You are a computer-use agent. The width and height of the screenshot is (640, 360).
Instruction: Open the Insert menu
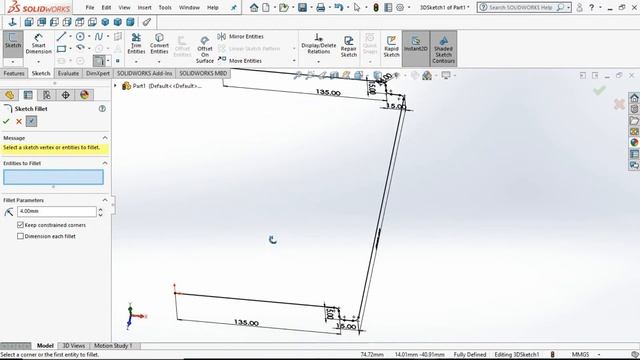[144, 7]
